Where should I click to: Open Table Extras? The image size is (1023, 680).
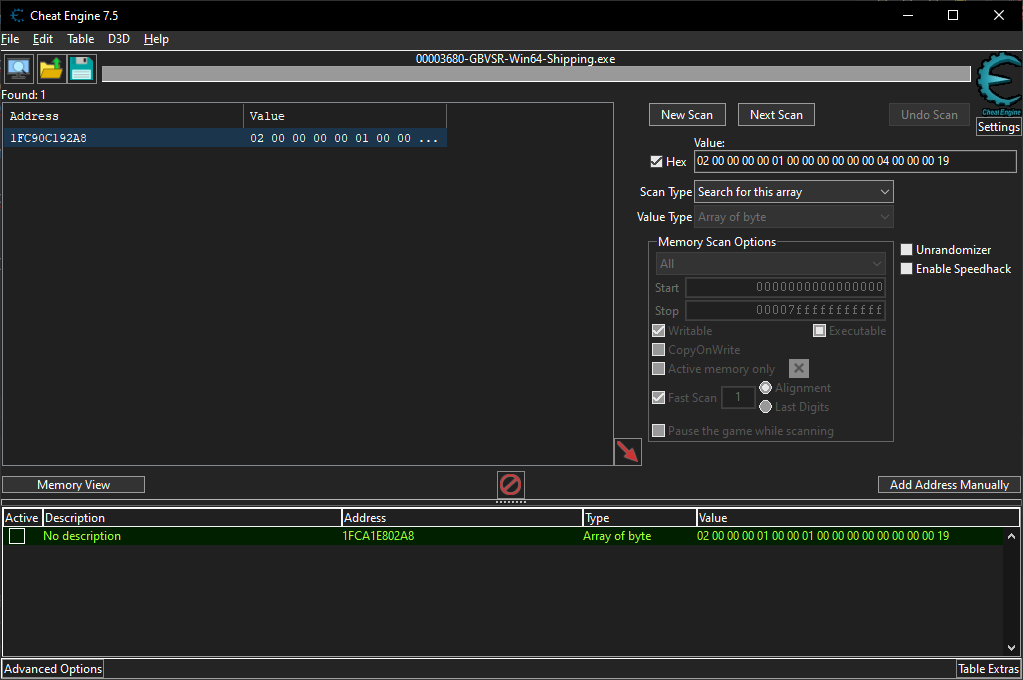click(x=988, y=669)
